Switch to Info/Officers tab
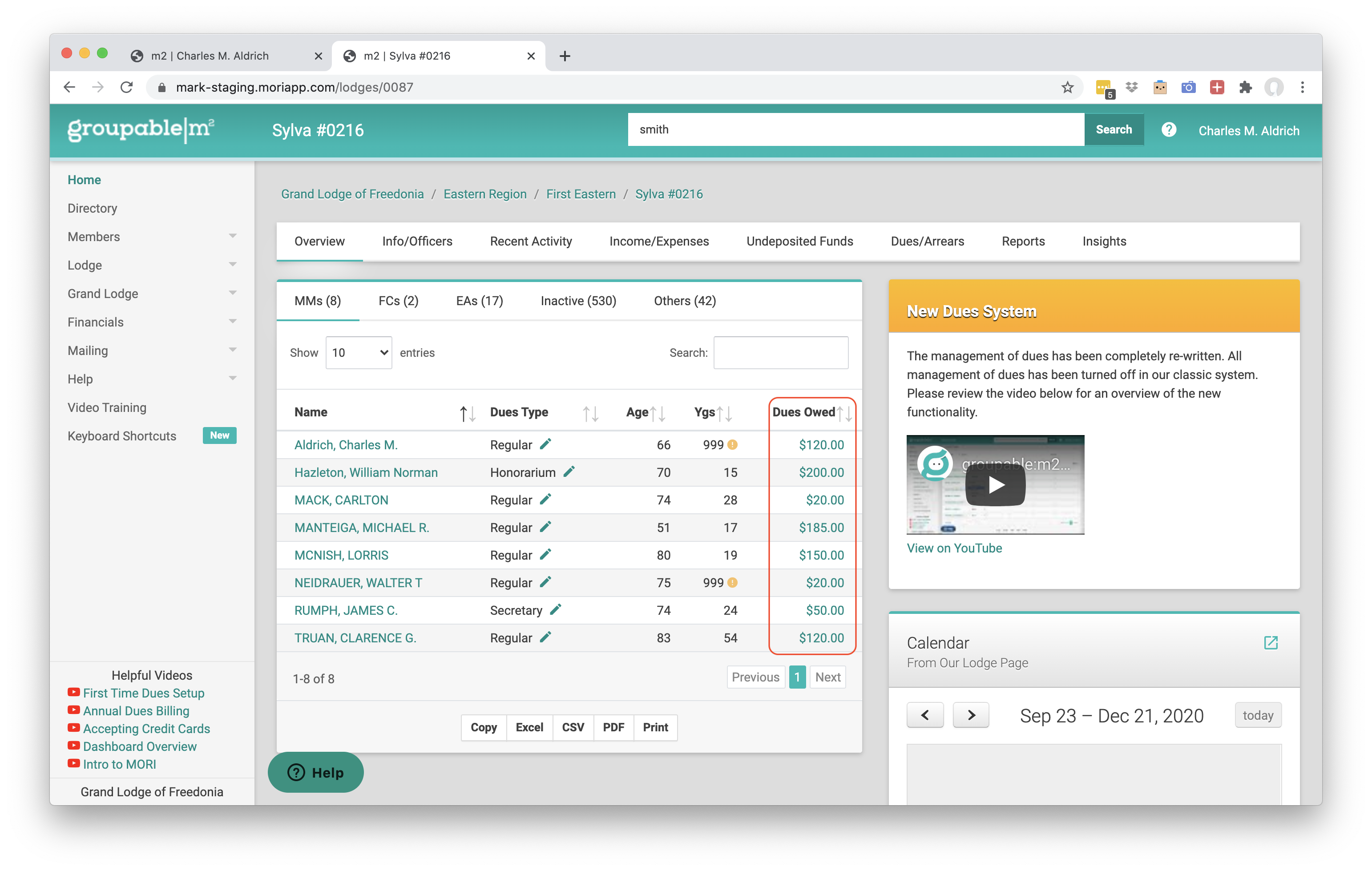1372x871 pixels. point(417,241)
